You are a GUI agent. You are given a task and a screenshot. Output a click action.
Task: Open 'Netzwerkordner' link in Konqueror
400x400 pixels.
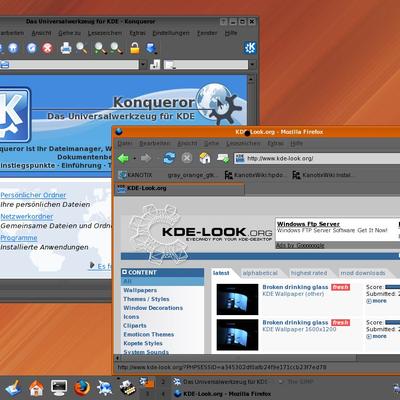click(x=27, y=216)
